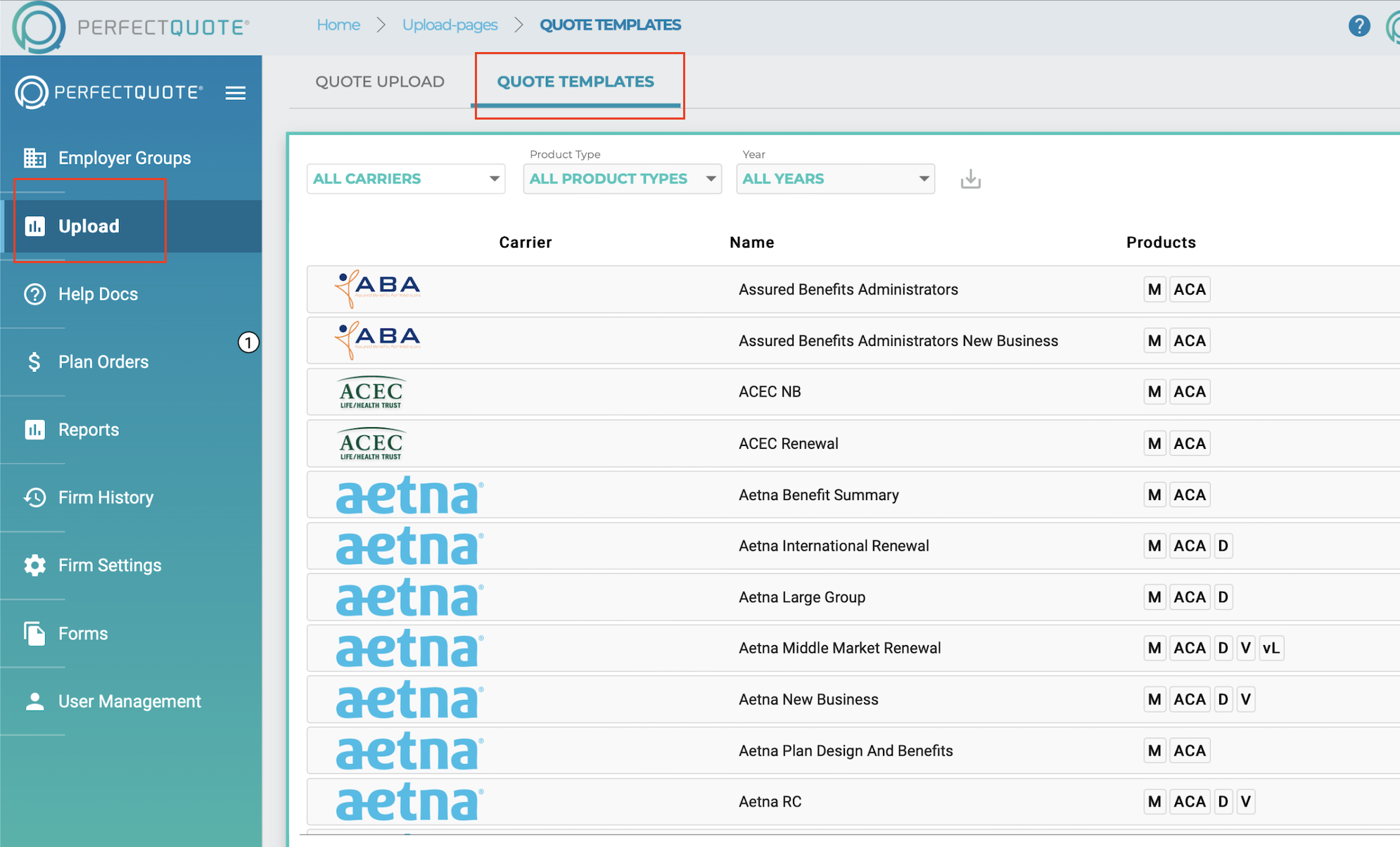1400x847 pixels.
Task: Click V badge in Aetna New Business row
Action: click(1246, 699)
